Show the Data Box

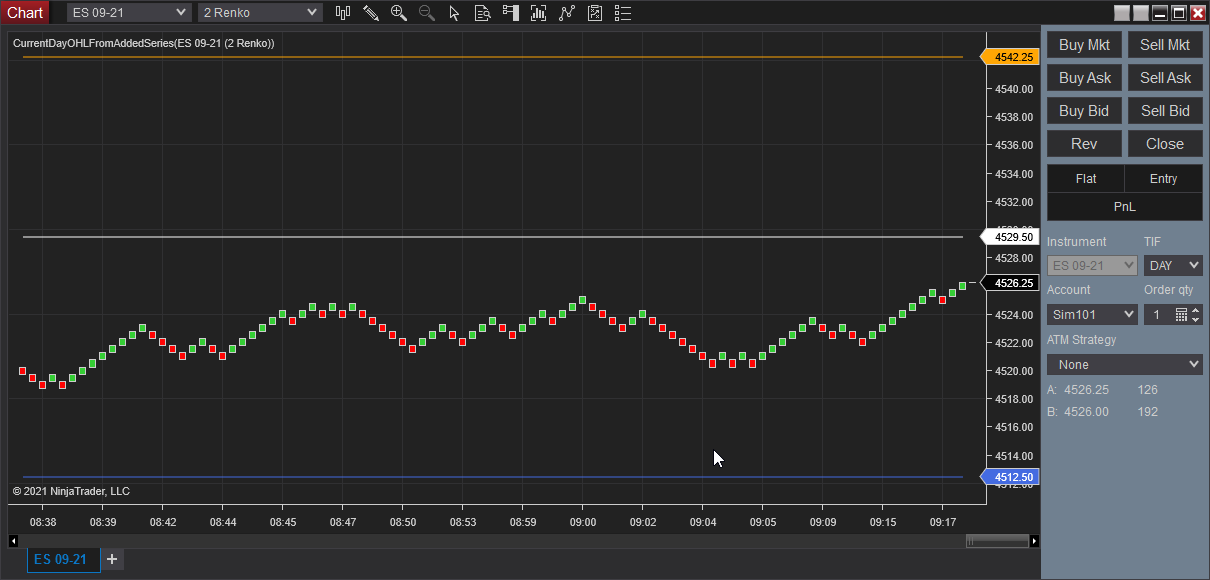(482, 13)
